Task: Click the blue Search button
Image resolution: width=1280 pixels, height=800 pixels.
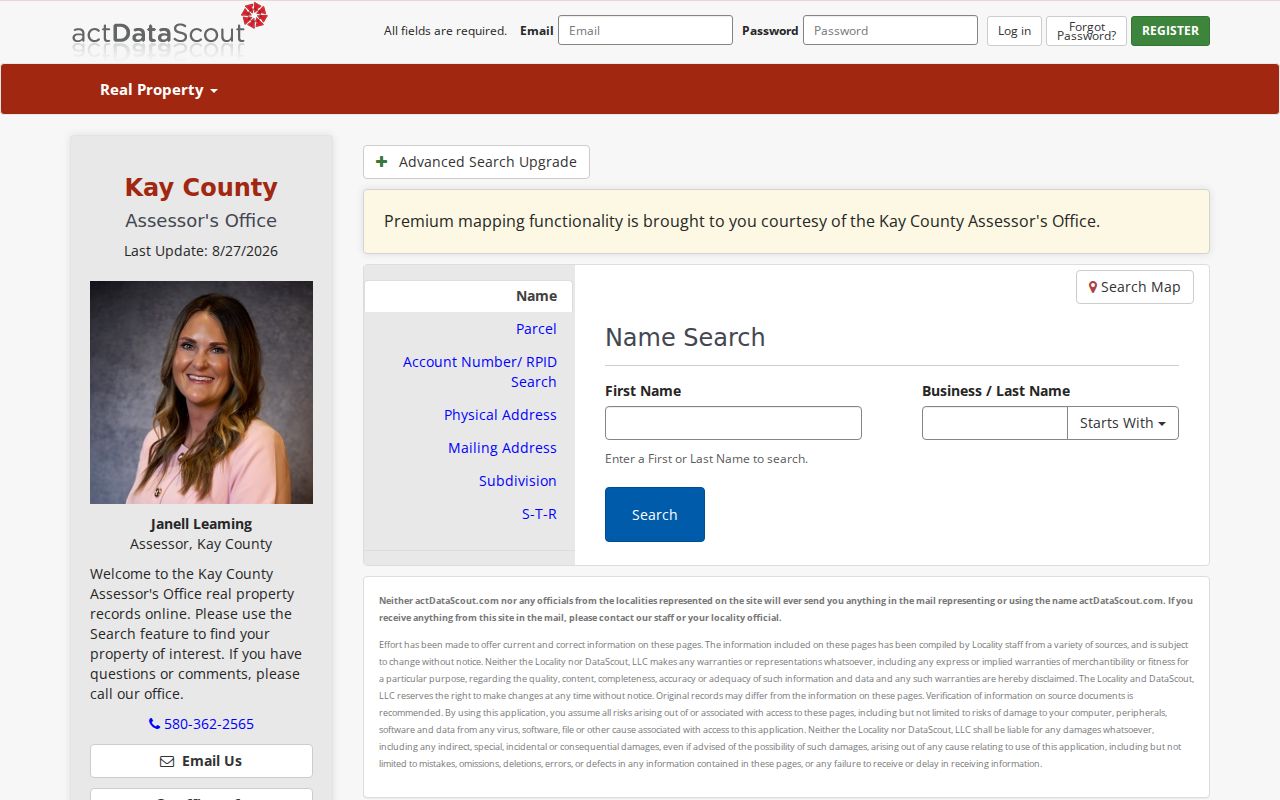Action: pyautogui.click(x=655, y=514)
